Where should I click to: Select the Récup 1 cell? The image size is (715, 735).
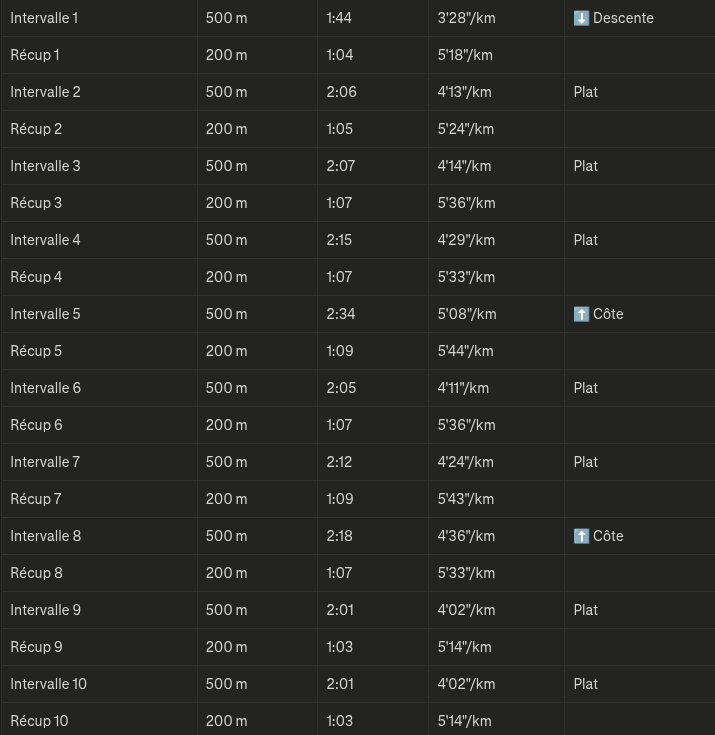pyautogui.click(x=35, y=55)
